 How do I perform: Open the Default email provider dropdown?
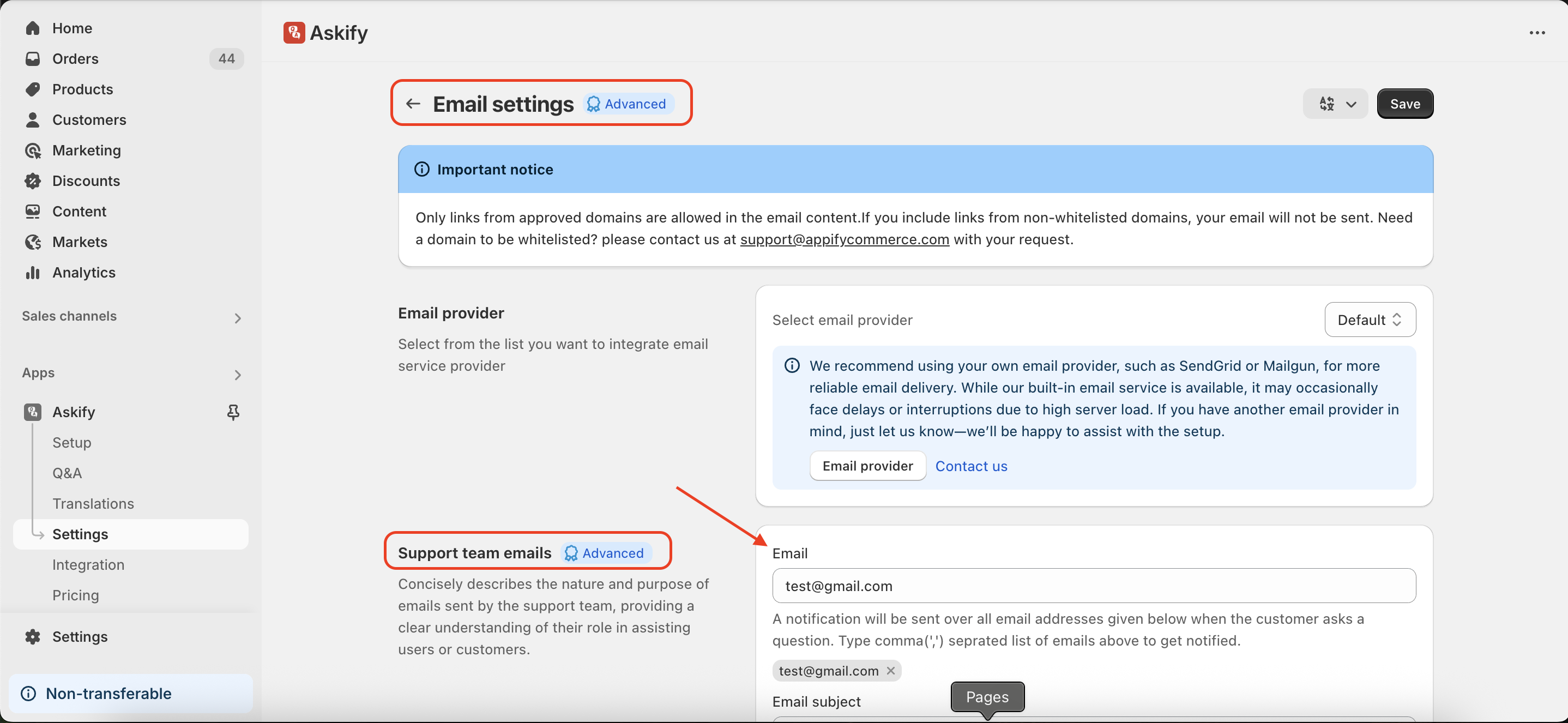1370,320
